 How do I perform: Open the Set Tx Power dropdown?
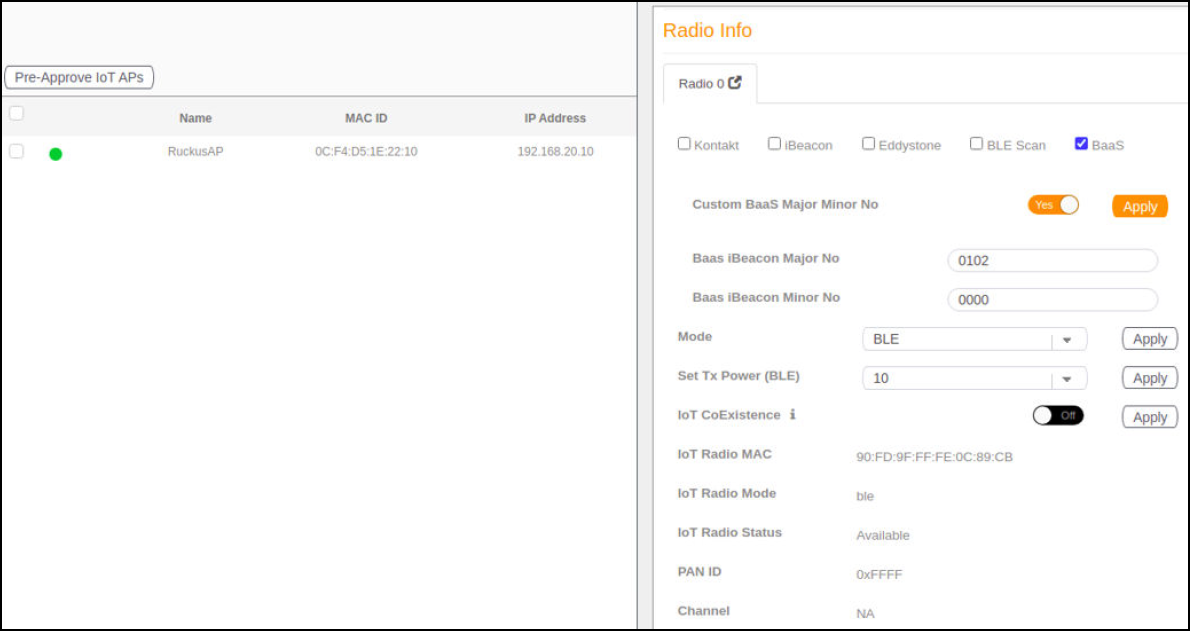[974, 378]
